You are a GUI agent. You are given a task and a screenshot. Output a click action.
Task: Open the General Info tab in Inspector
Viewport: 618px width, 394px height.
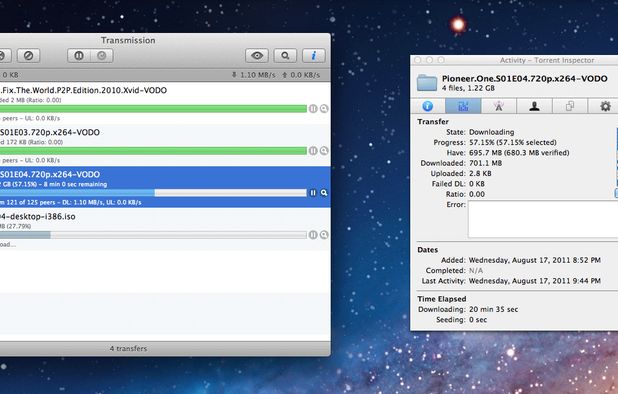[x=428, y=106]
